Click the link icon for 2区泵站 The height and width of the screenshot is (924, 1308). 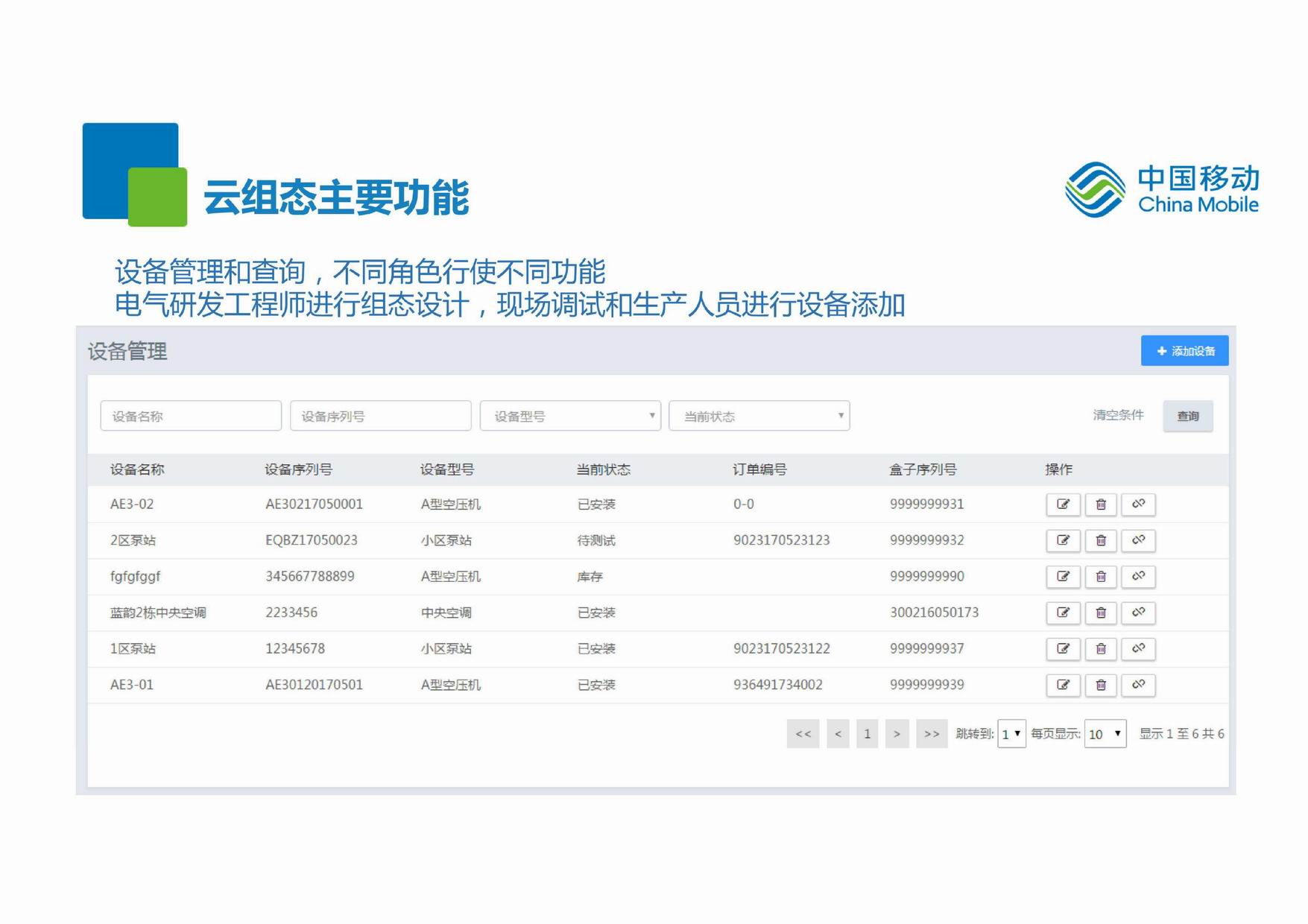[x=1138, y=540]
